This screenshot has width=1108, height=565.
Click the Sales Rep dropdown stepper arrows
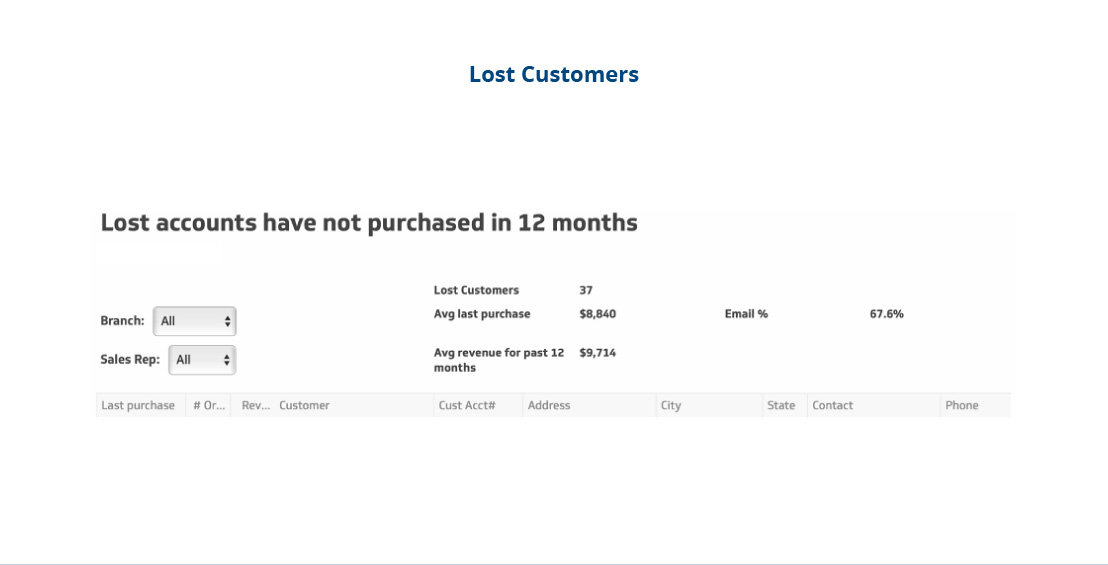click(227, 360)
